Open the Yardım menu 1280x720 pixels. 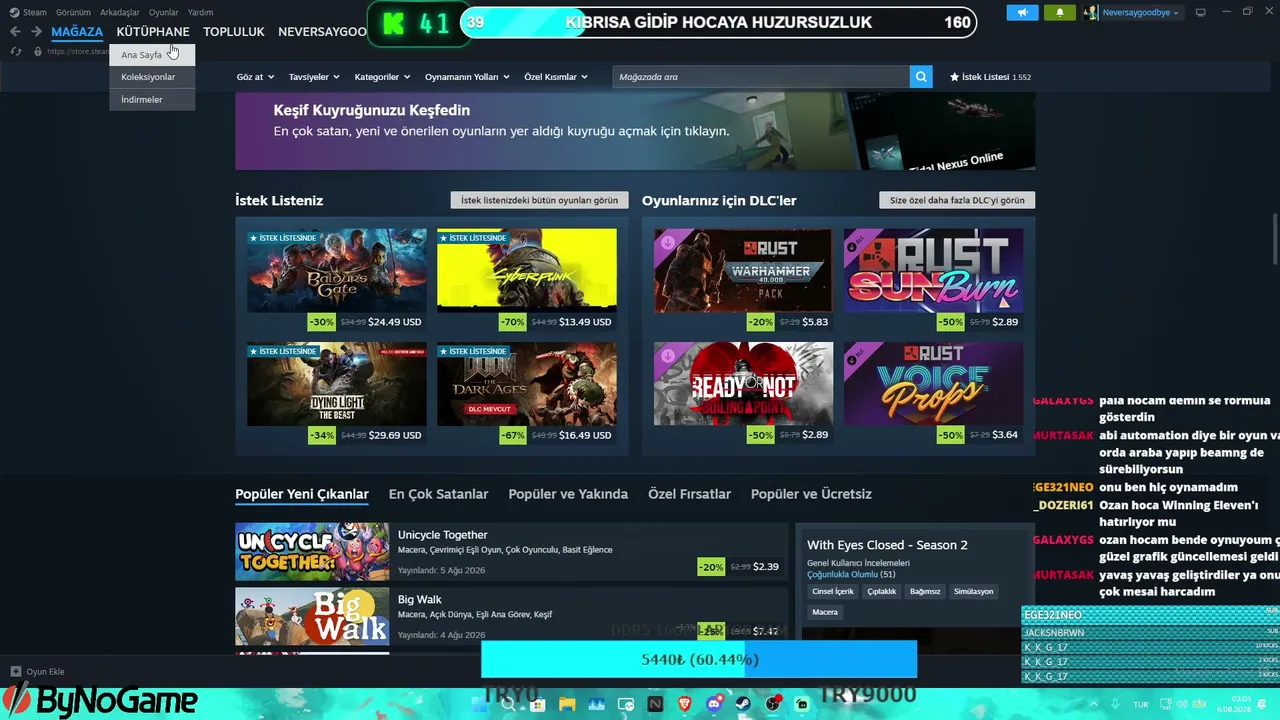click(x=200, y=12)
